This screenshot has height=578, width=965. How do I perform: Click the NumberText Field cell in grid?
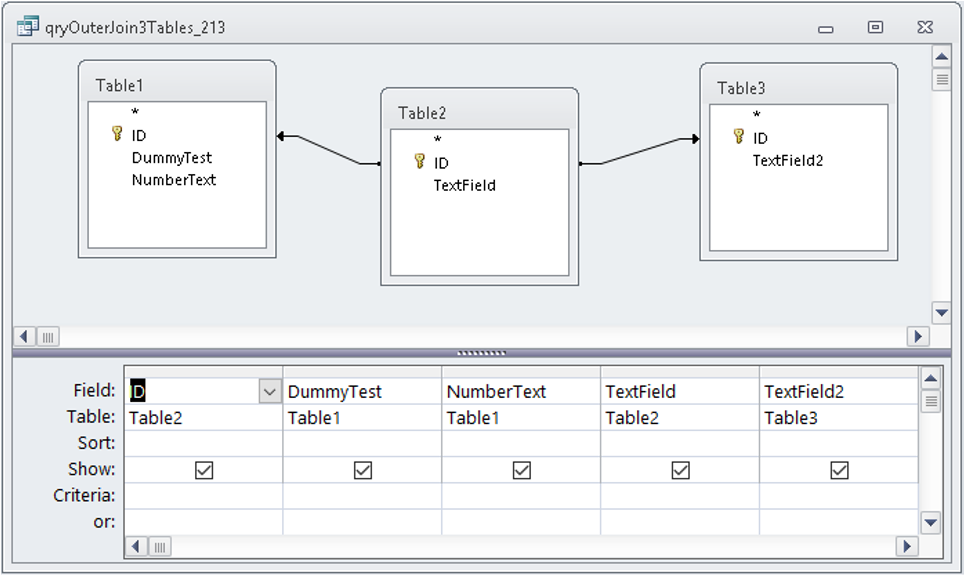(x=521, y=391)
